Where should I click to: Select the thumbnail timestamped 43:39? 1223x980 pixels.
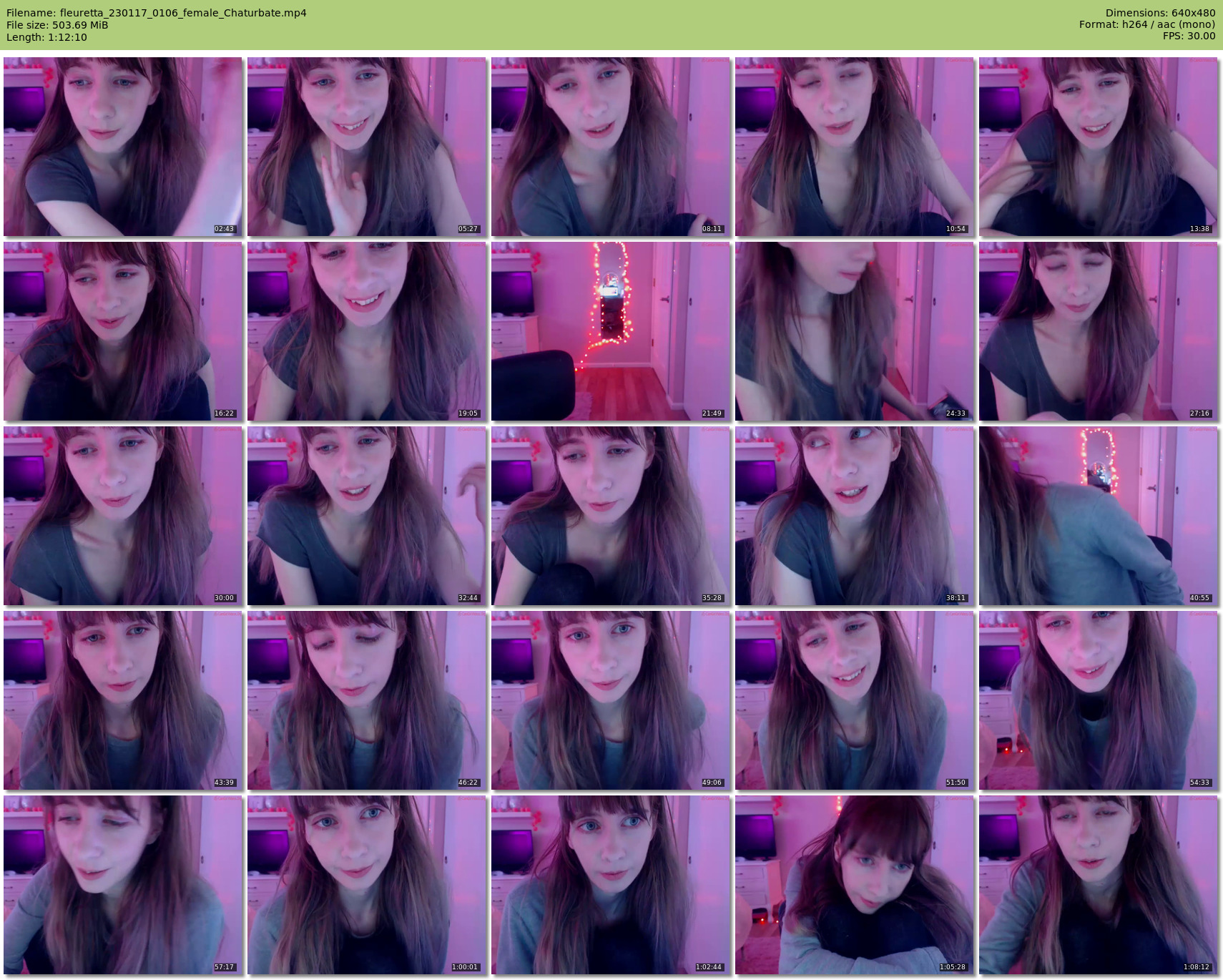pyautogui.click(x=123, y=700)
